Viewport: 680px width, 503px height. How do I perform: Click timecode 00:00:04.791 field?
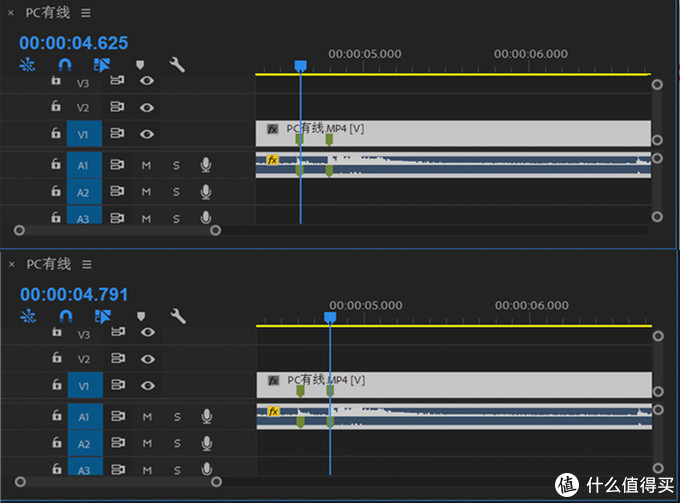74,294
